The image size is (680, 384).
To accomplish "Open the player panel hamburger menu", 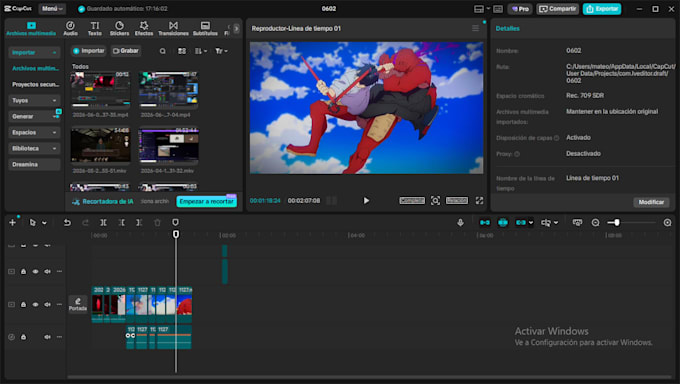I will tap(476, 28).
